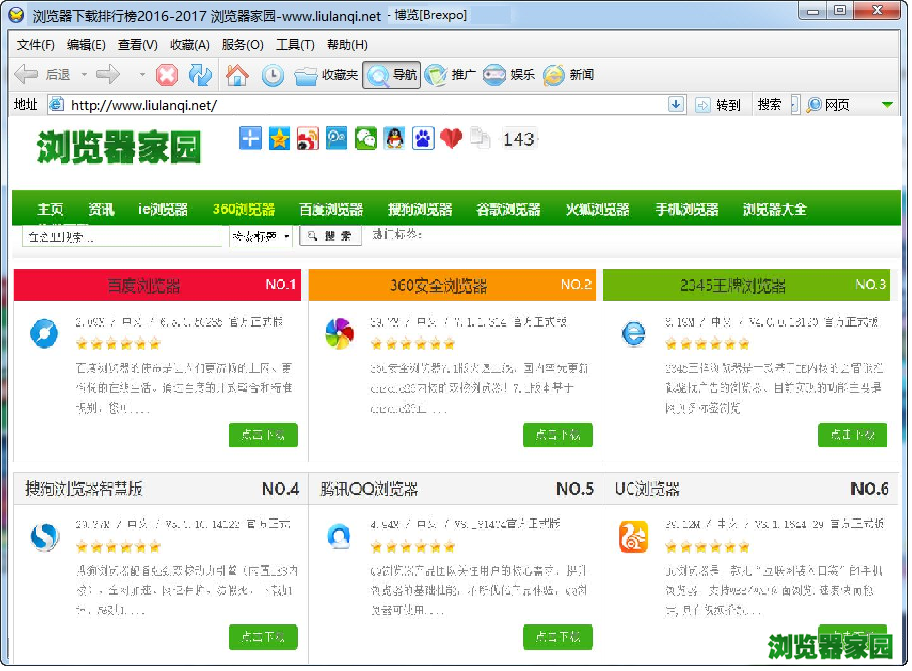Open the 工具(T) tools menu
Viewport: 912px width, 671px height.
295,45
